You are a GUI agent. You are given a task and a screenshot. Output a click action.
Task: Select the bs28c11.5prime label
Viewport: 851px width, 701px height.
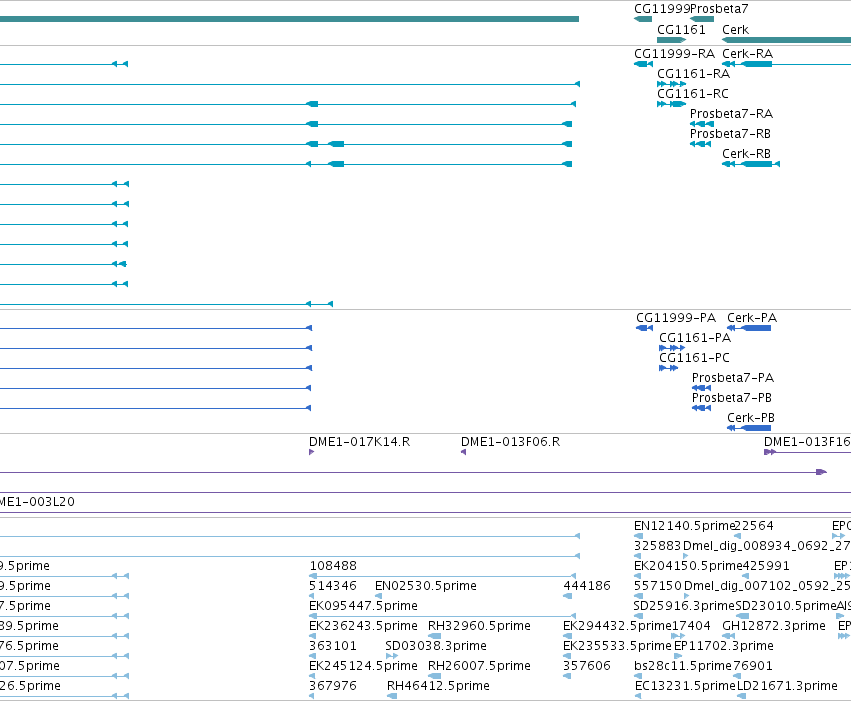[x=683, y=666]
